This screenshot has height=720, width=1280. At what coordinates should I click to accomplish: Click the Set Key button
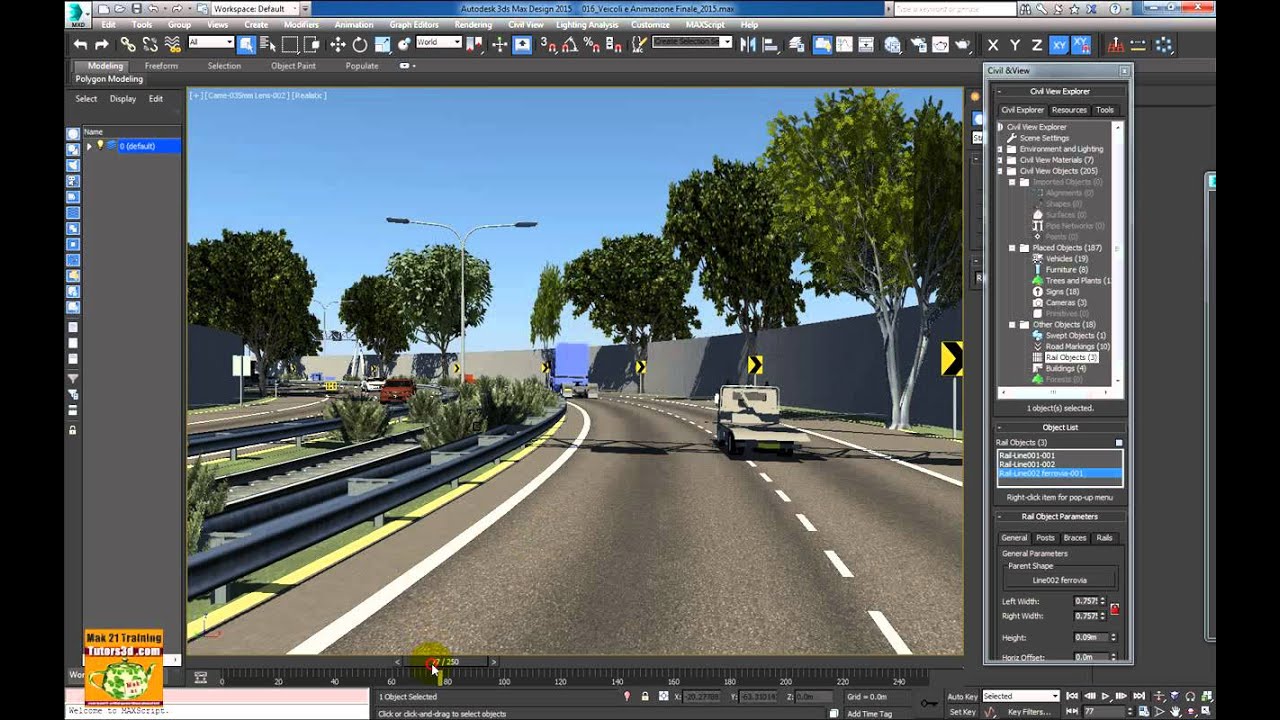tap(962, 712)
